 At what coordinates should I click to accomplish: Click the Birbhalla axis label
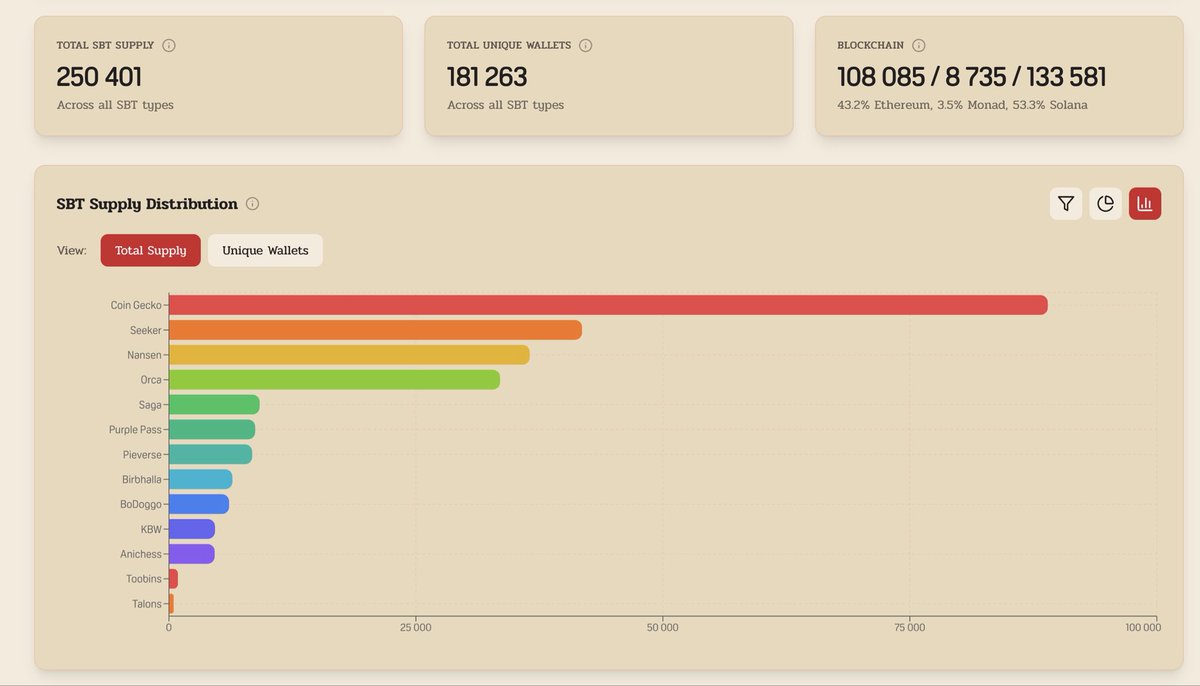(x=141, y=480)
